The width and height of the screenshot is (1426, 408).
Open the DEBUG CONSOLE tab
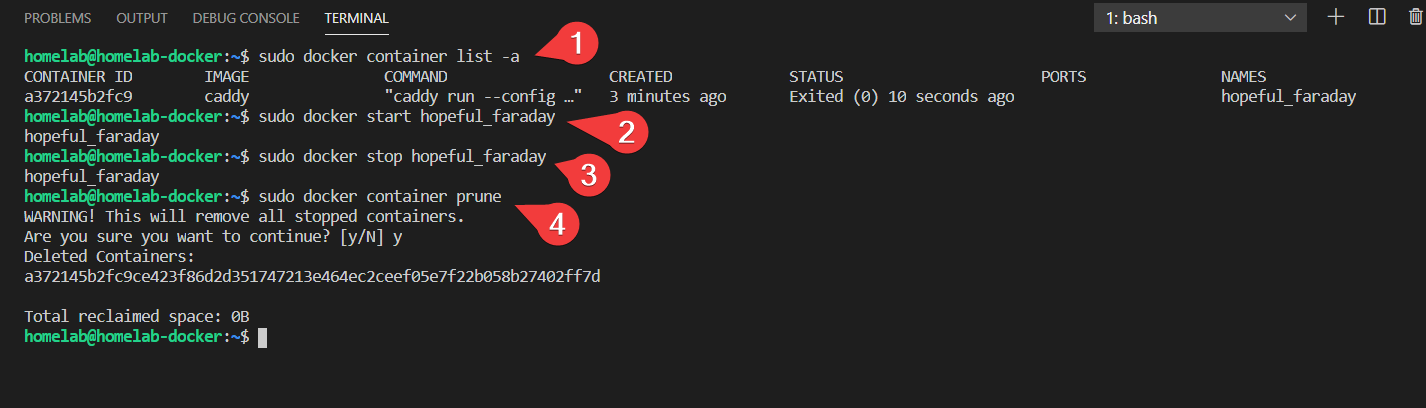point(246,18)
